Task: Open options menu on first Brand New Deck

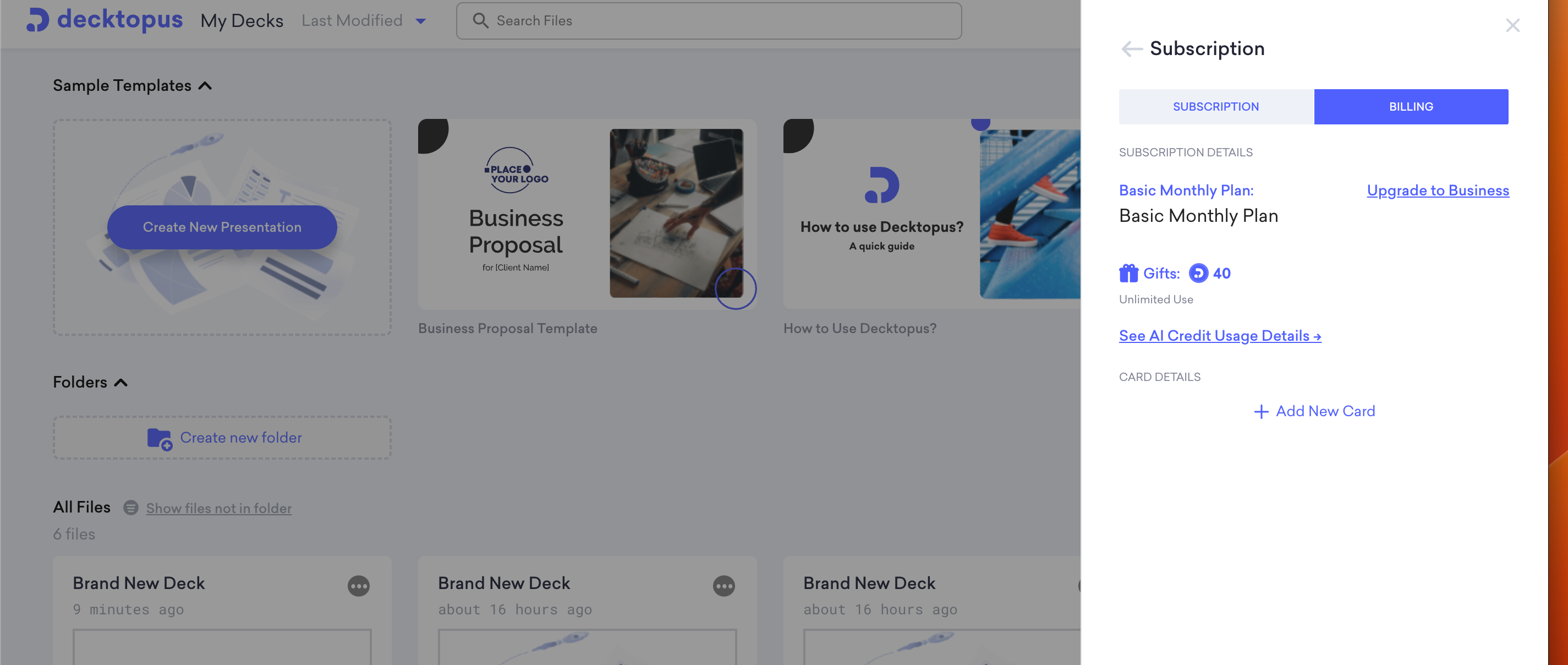Action: coord(359,586)
